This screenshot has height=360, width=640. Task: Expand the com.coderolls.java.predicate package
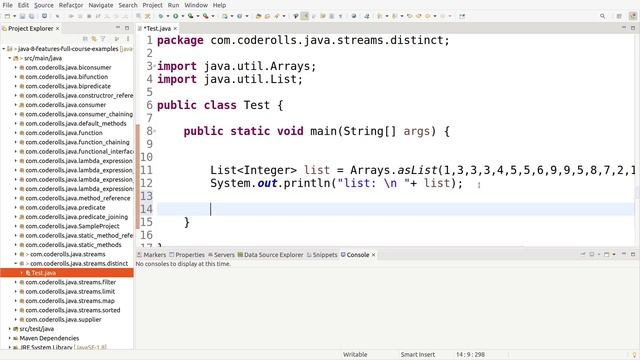coord(16,207)
